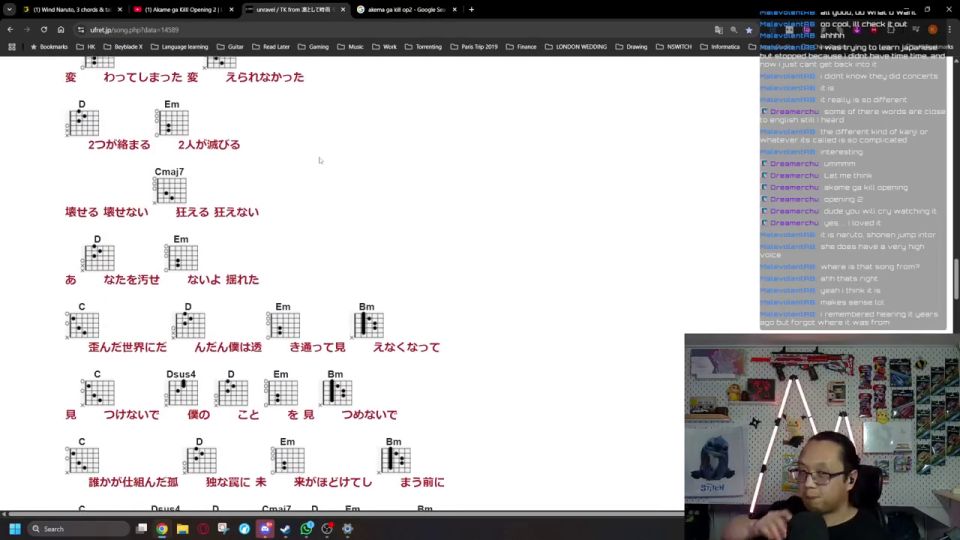This screenshot has width=960, height=540.
Task: Open the Finance bookmark folder
Action: (522, 47)
